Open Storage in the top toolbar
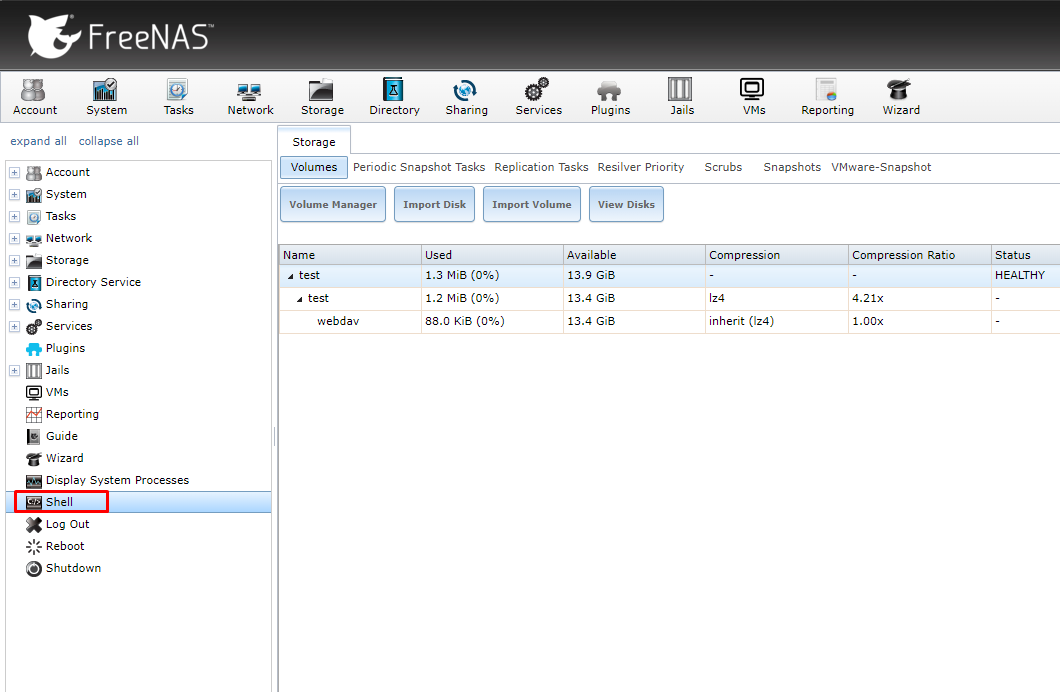Image resolution: width=1060 pixels, height=692 pixels. [x=322, y=97]
